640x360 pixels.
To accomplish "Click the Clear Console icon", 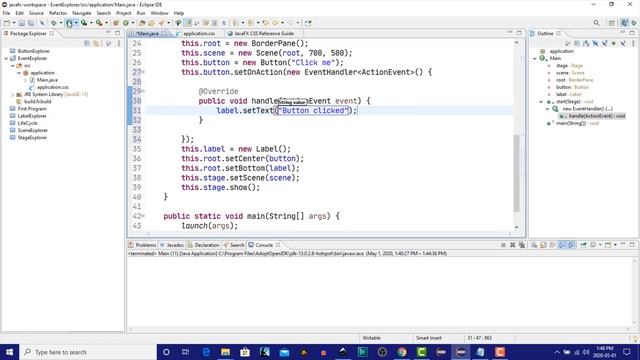I will click(534, 245).
